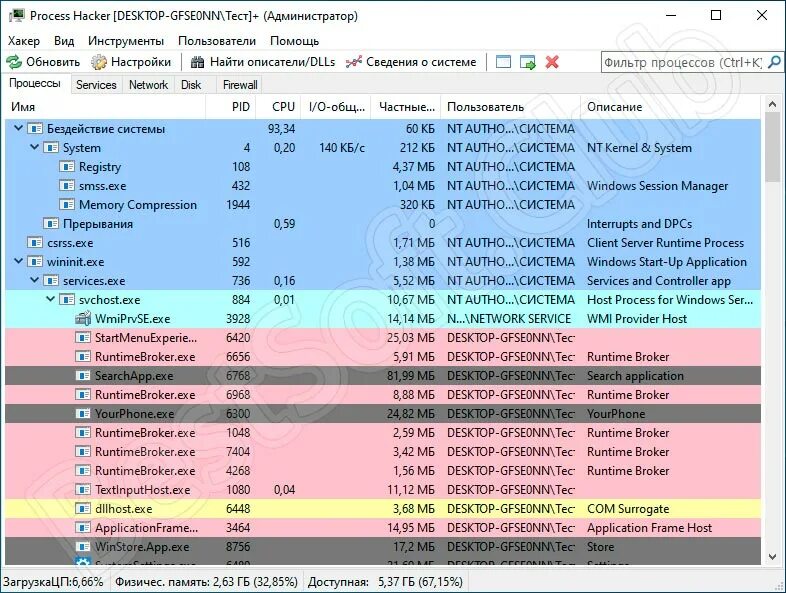Screen dimensions: 786x593
Task: Sort by the Пользователь column header
Action: click(x=510, y=107)
